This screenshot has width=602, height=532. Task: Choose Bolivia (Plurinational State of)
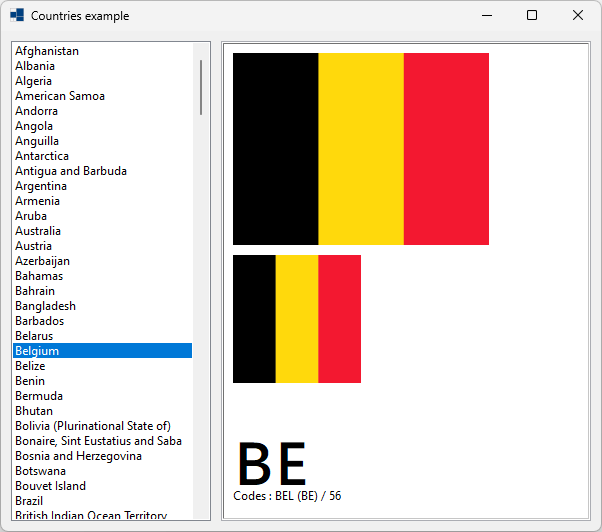(x=93, y=426)
